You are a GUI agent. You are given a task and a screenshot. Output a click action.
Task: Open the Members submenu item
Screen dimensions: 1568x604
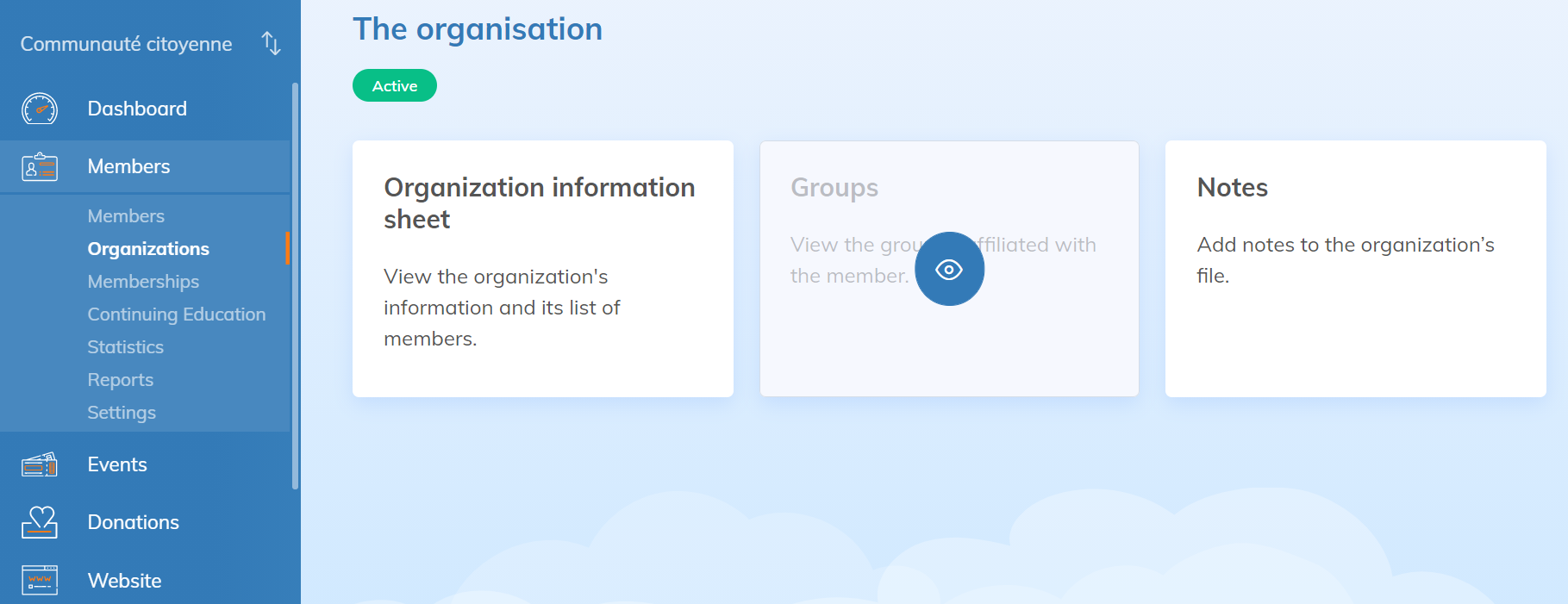point(126,216)
